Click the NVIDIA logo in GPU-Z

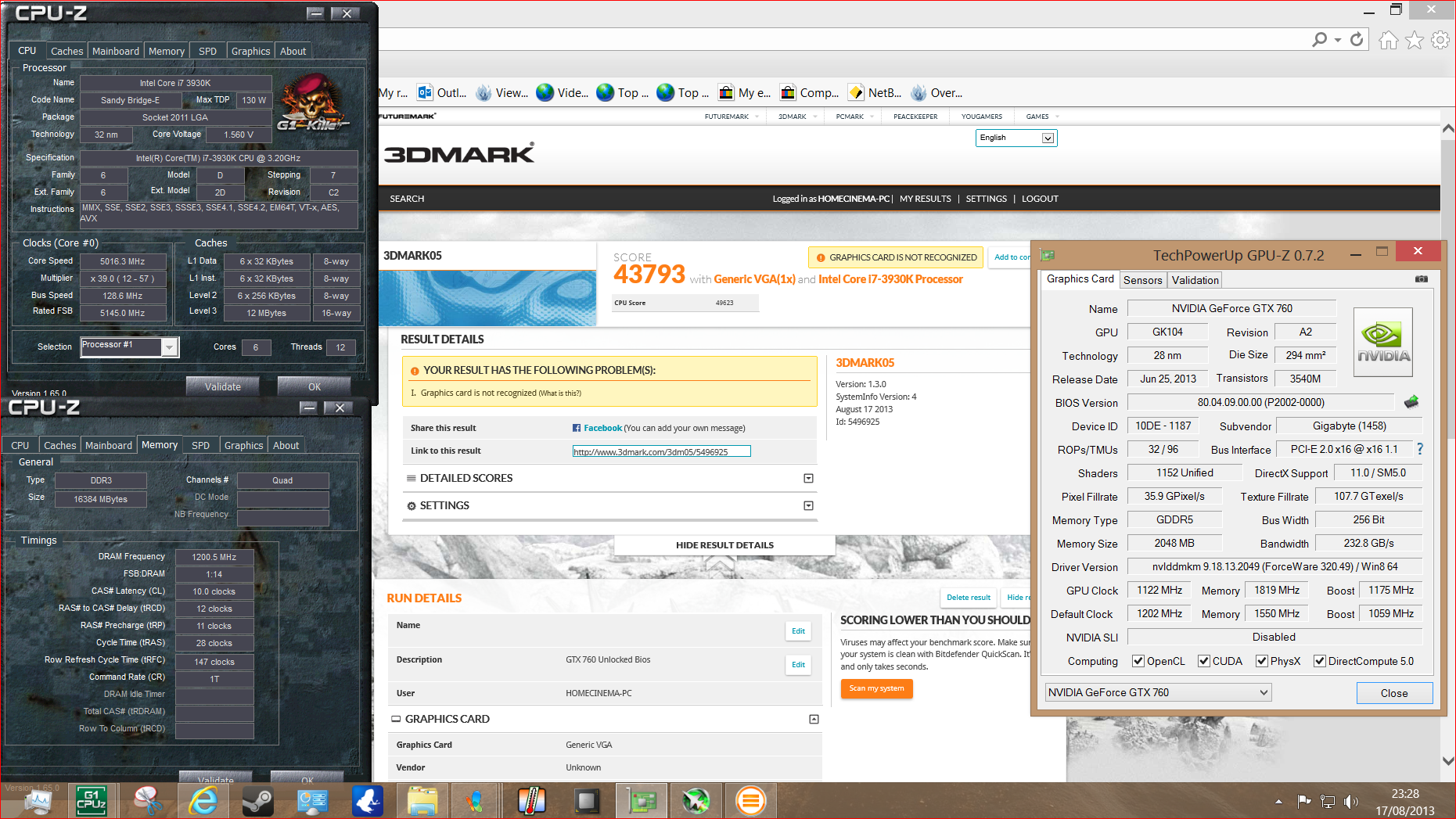click(x=1382, y=342)
